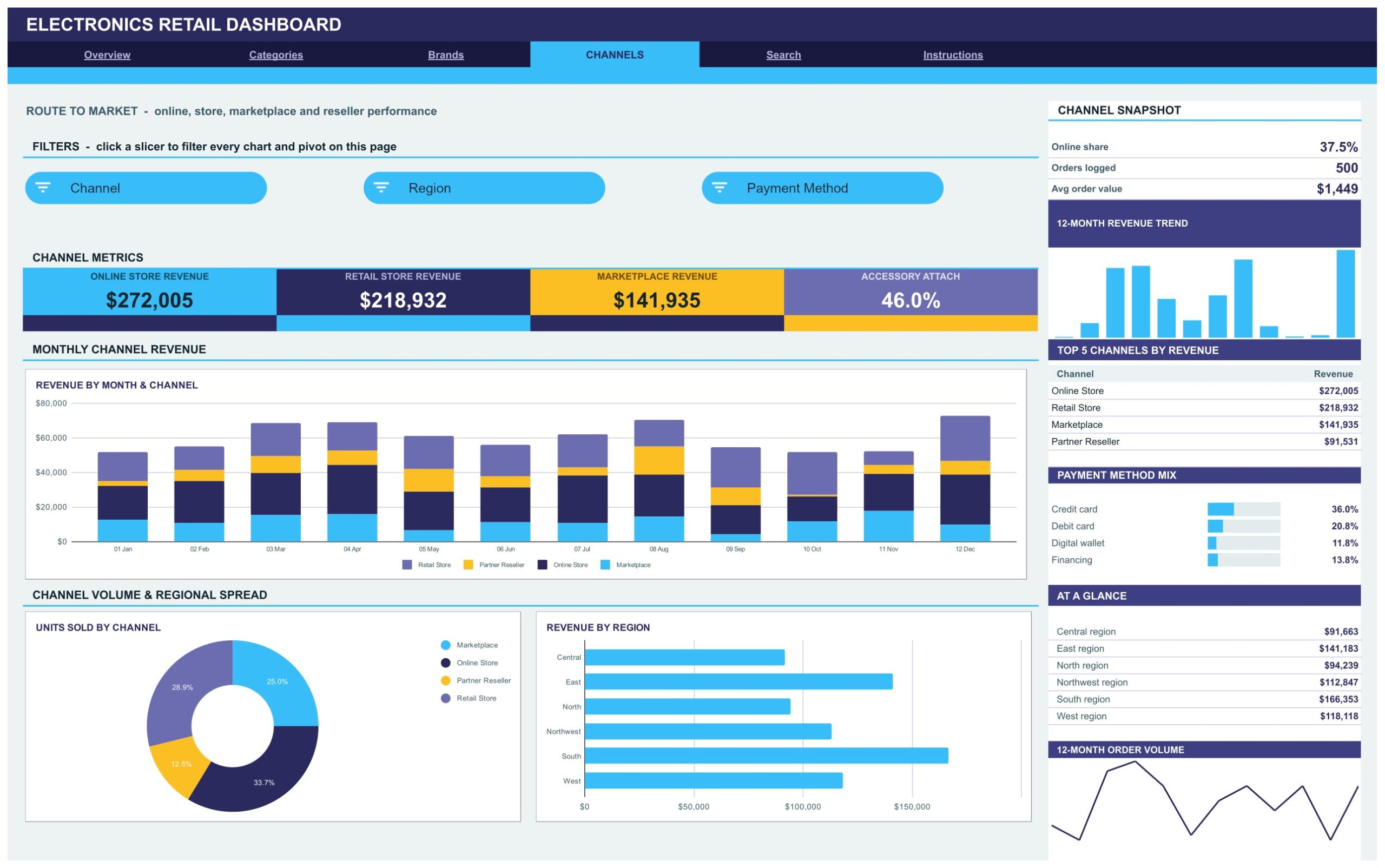Click Retail Store legend dot in donut chart

(x=446, y=699)
